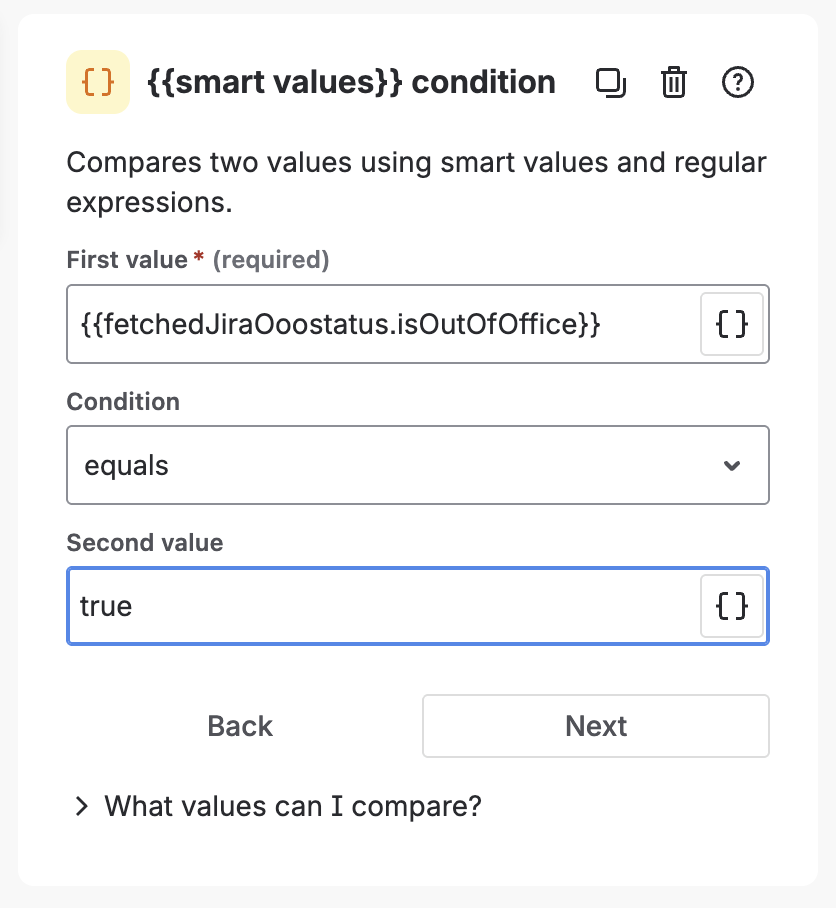
Task: Delete the condition with the trash icon
Action: pos(674,83)
